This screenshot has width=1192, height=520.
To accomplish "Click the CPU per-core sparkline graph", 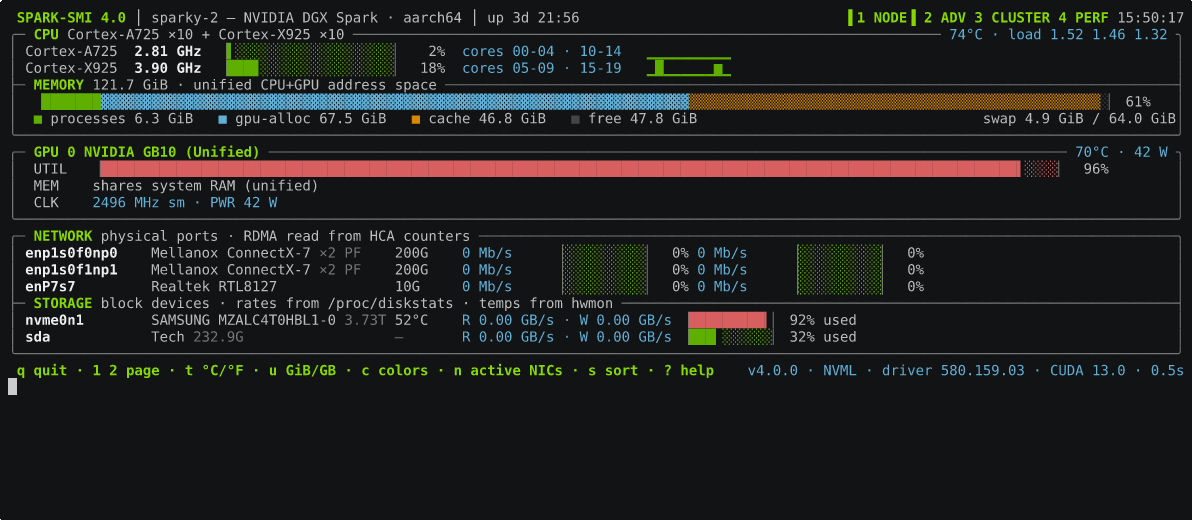I will (x=689, y=66).
